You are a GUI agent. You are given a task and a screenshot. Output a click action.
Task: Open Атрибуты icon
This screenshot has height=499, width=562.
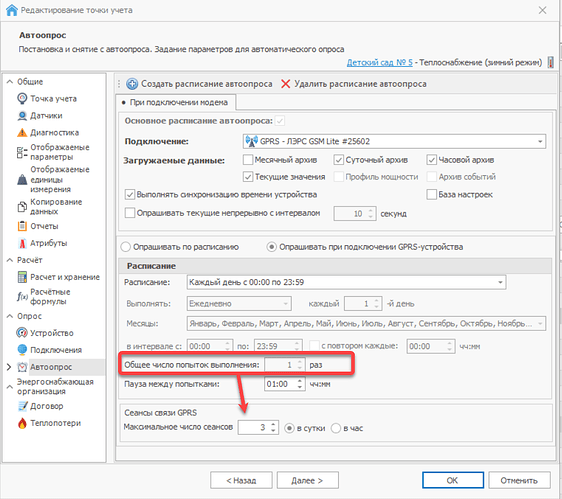pos(22,243)
